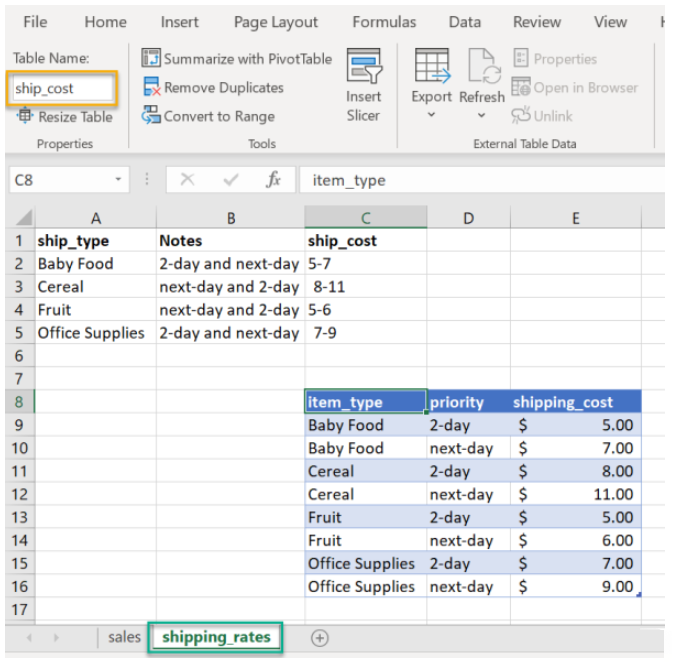
Task: Click the Resize Table button label
Action: click(75, 116)
